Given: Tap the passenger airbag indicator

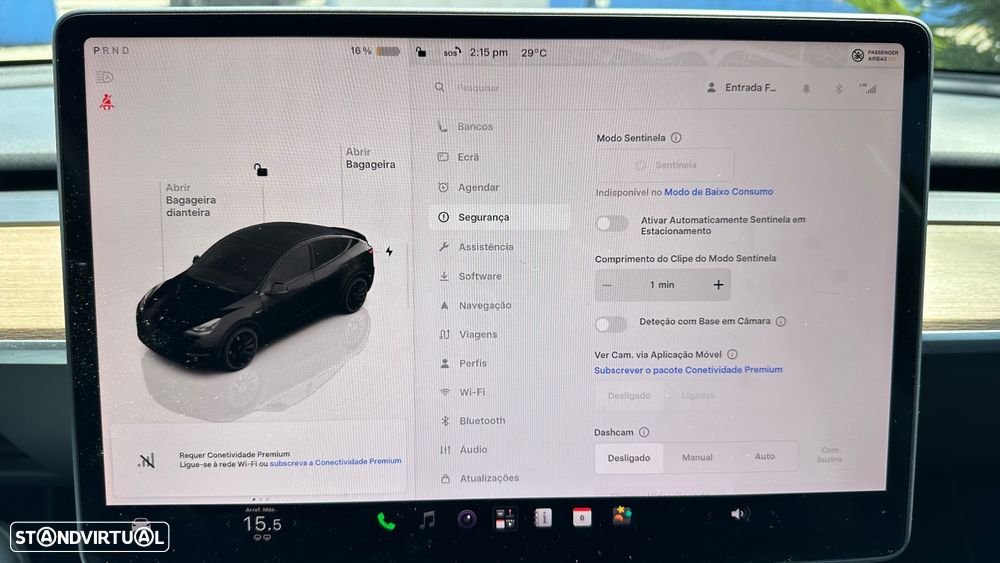Looking at the screenshot, I should pyautogui.click(x=875, y=55).
